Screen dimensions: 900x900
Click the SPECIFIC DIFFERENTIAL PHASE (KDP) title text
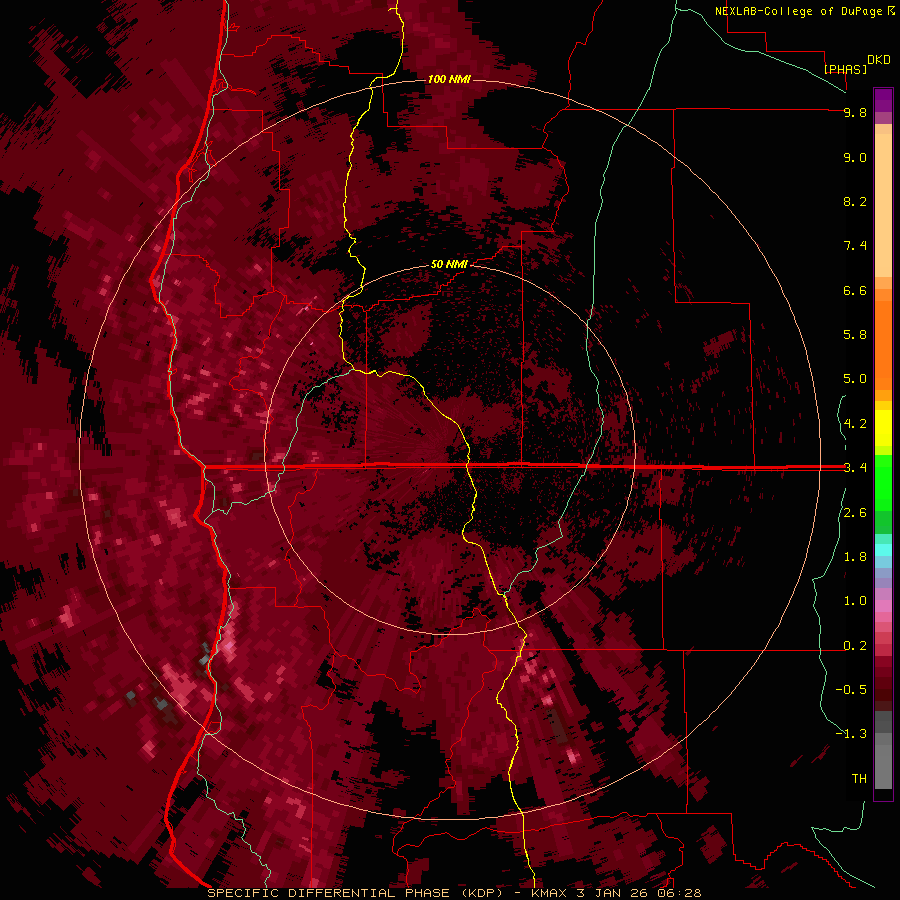click(353, 893)
